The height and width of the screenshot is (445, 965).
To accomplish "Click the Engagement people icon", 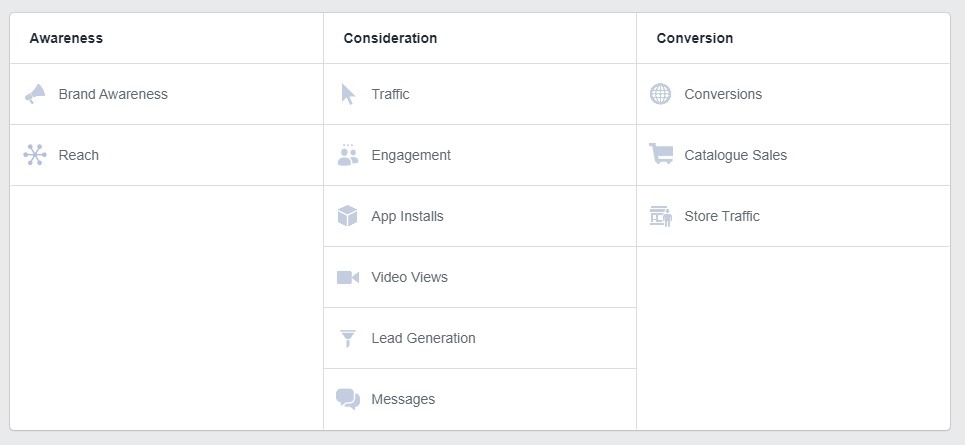I will coord(348,155).
